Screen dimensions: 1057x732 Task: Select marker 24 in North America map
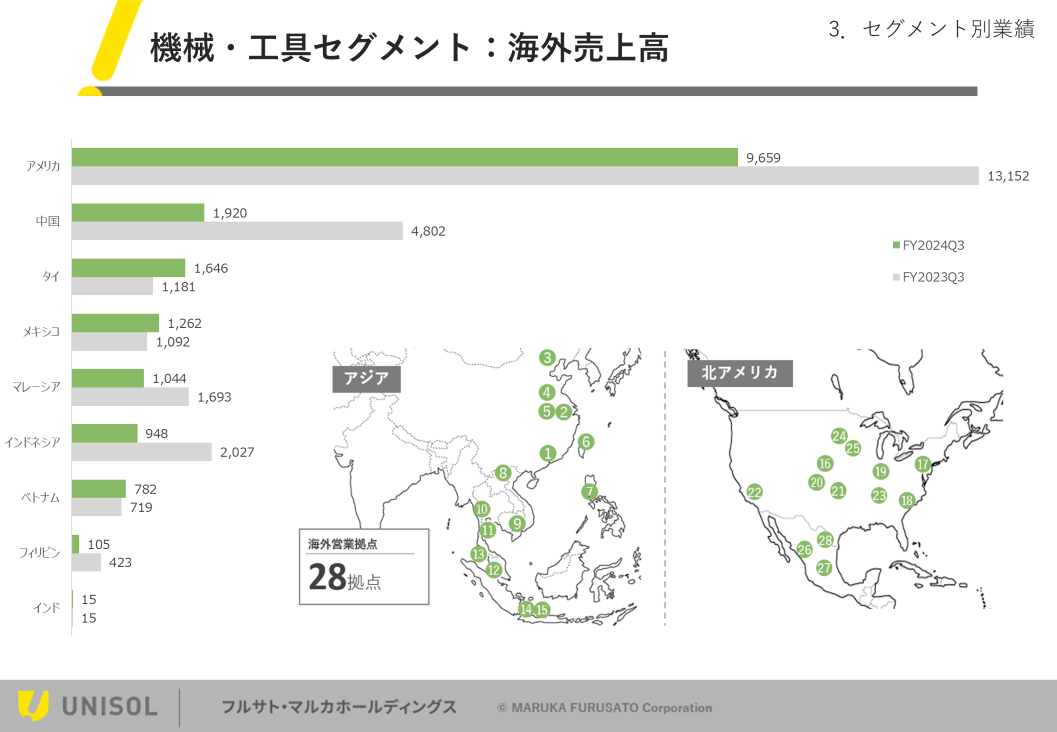click(839, 435)
